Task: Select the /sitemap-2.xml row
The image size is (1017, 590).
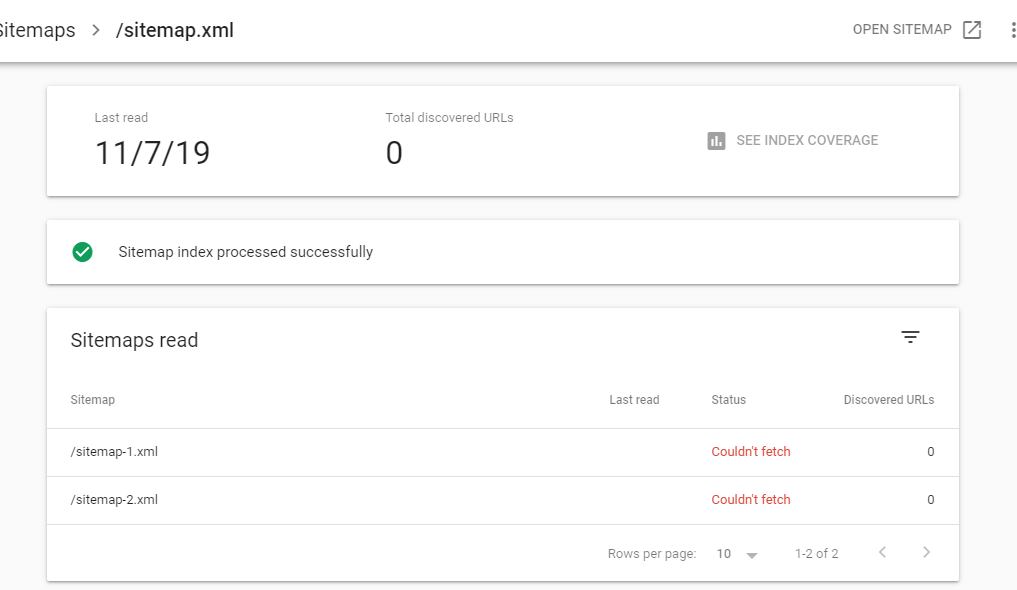Action: click(114, 500)
